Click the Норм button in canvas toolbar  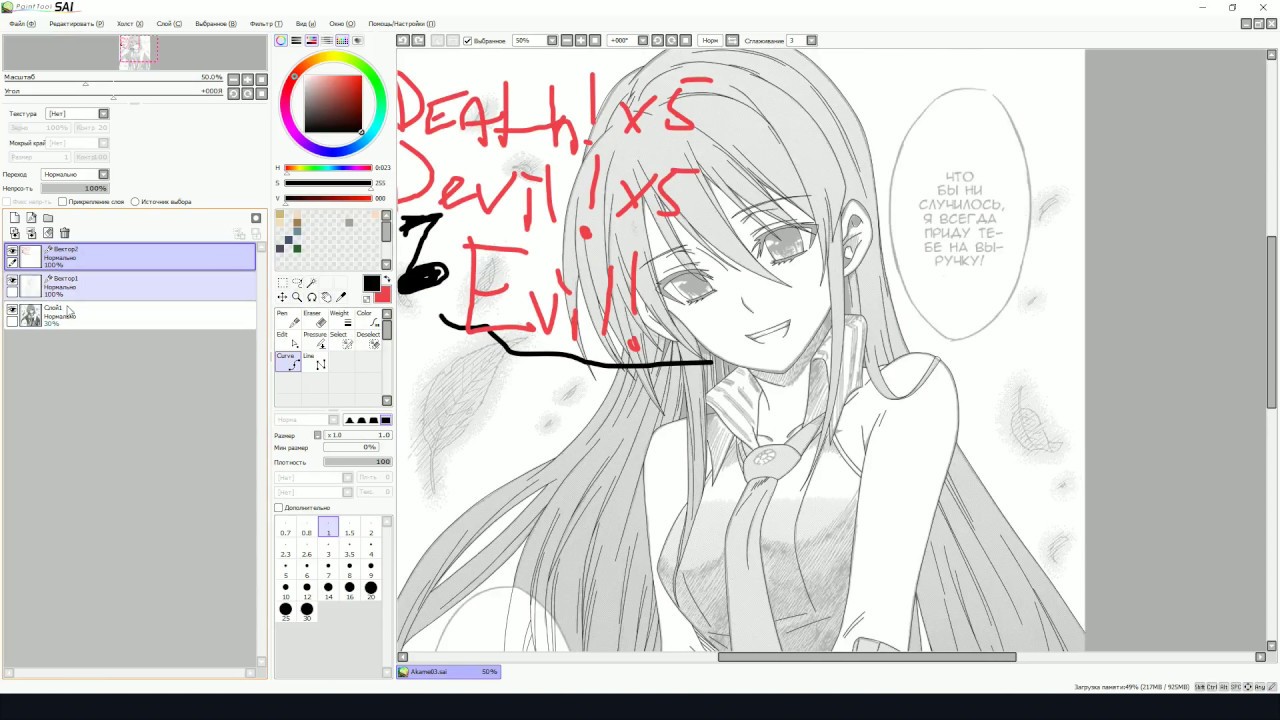[x=710, y=41]
